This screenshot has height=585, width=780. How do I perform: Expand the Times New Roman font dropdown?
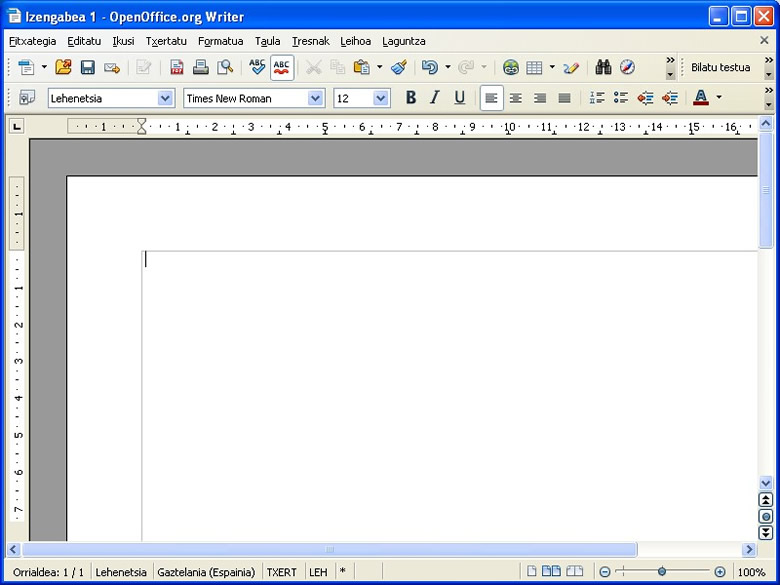tap(316, 98)
